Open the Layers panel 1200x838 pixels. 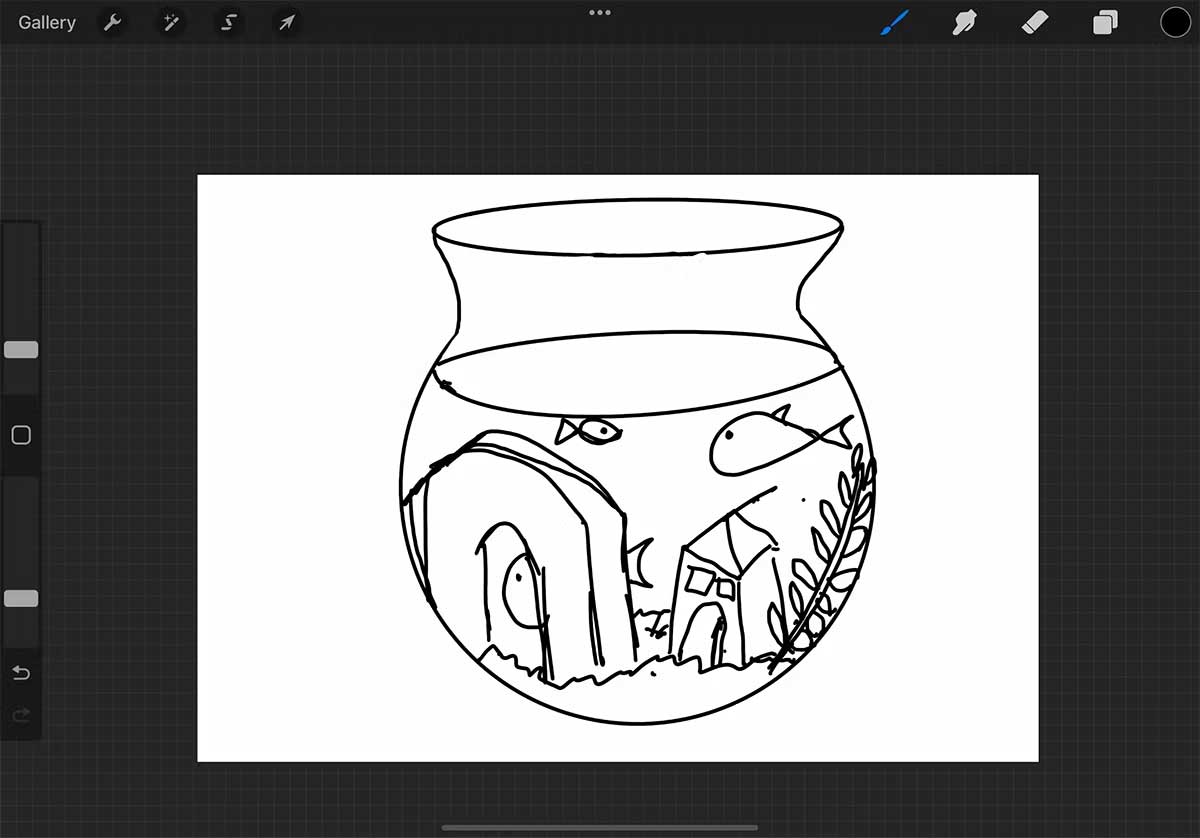[1105, 22]
